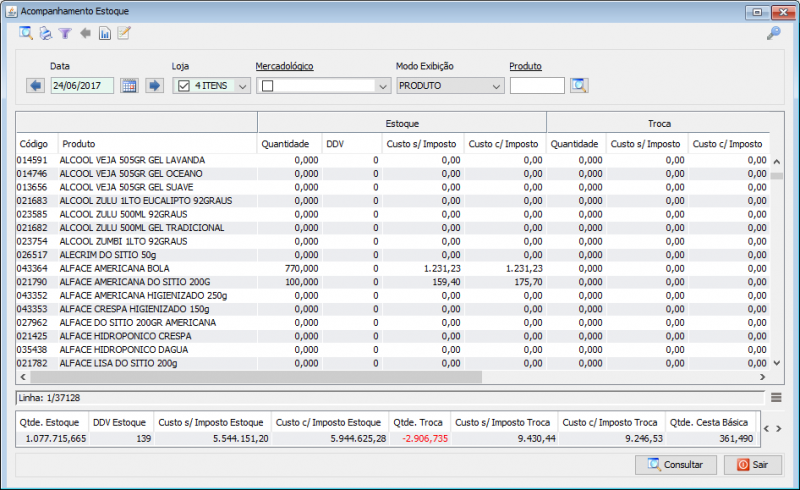The image size is (800, 490).
Task: Sort by the Produto column header
Action: 158,144
